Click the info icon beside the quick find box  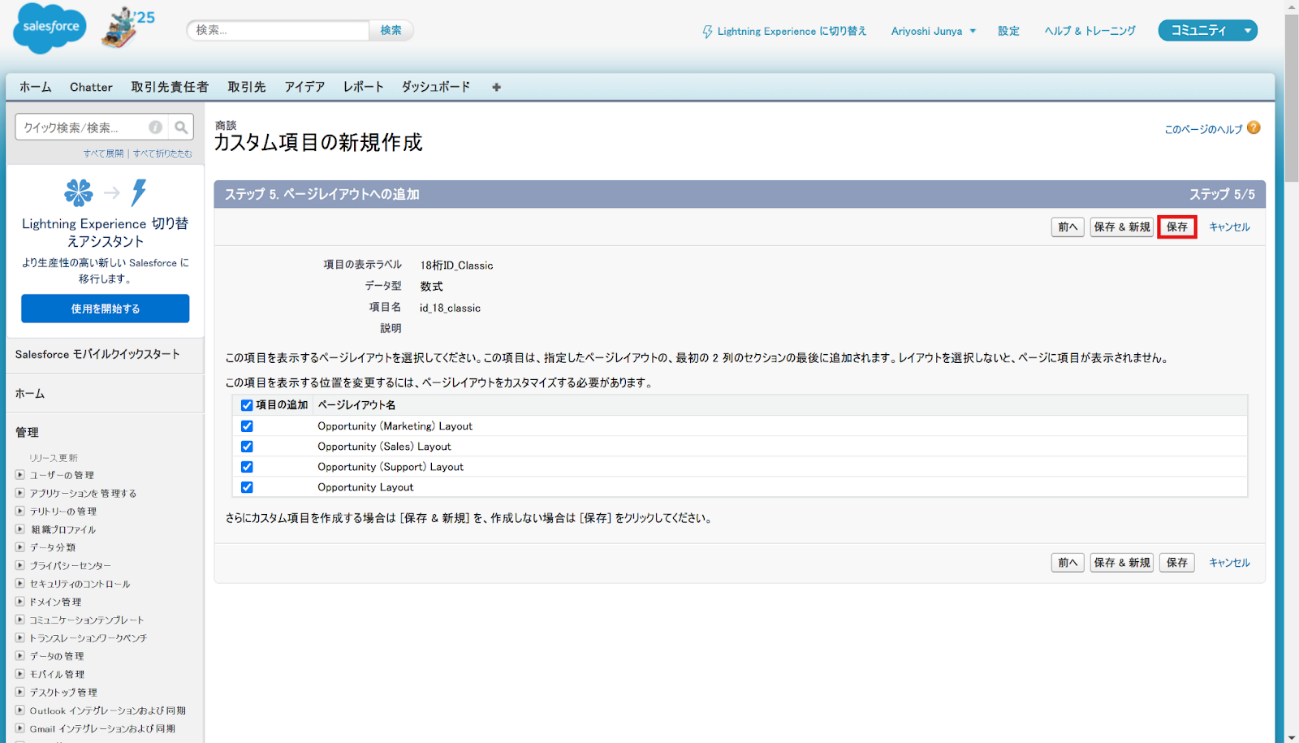[x=157, y=127]
